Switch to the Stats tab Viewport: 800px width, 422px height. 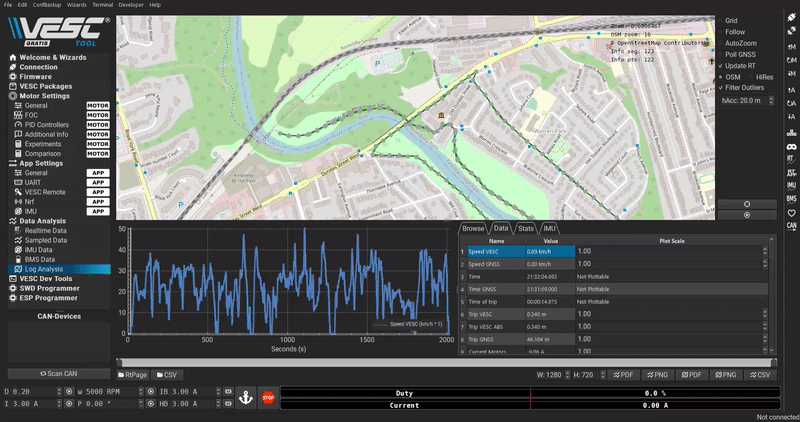click(526, 229)
